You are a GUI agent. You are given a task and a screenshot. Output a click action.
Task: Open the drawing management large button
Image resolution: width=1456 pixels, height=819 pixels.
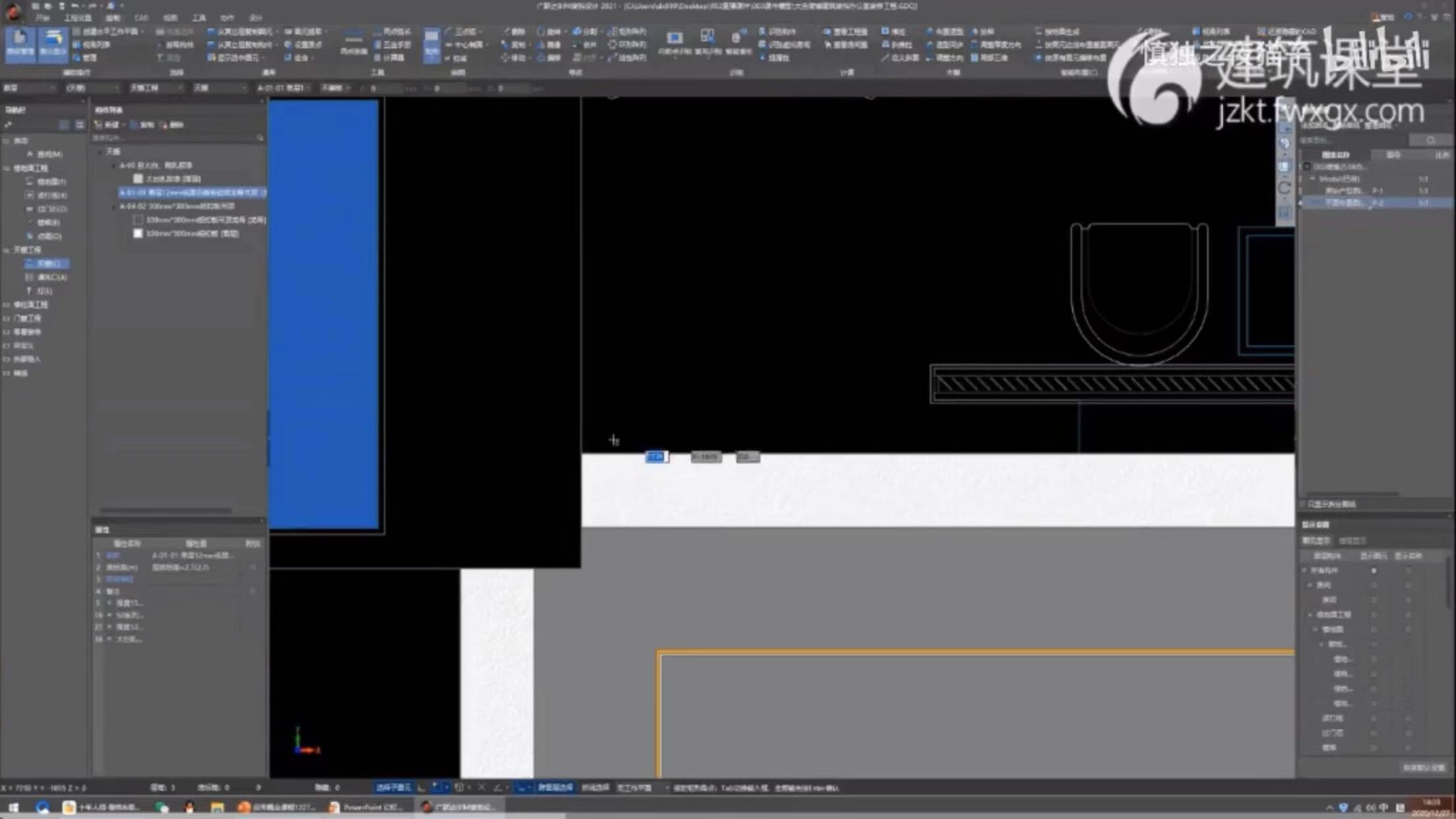point(20,45)
